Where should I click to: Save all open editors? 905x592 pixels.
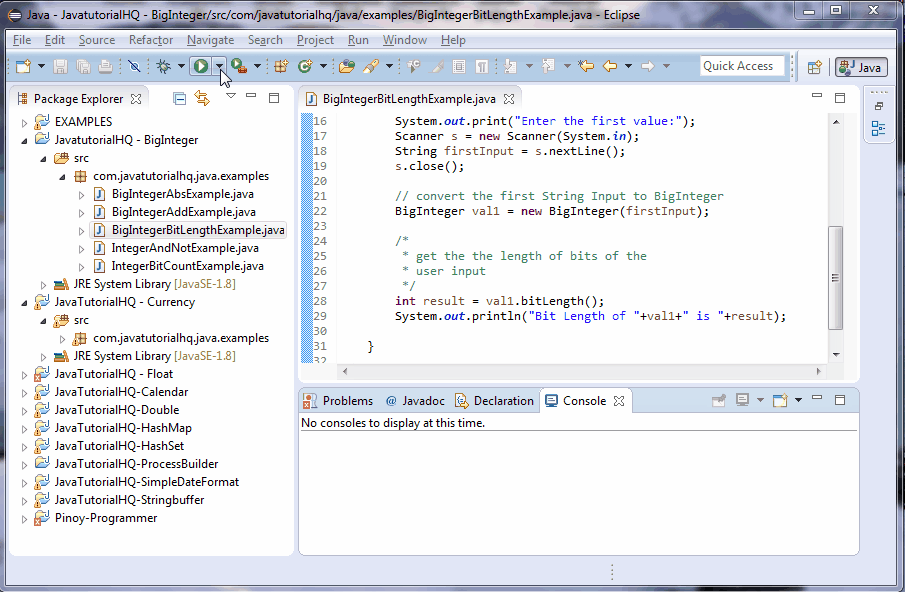point(81,67)
